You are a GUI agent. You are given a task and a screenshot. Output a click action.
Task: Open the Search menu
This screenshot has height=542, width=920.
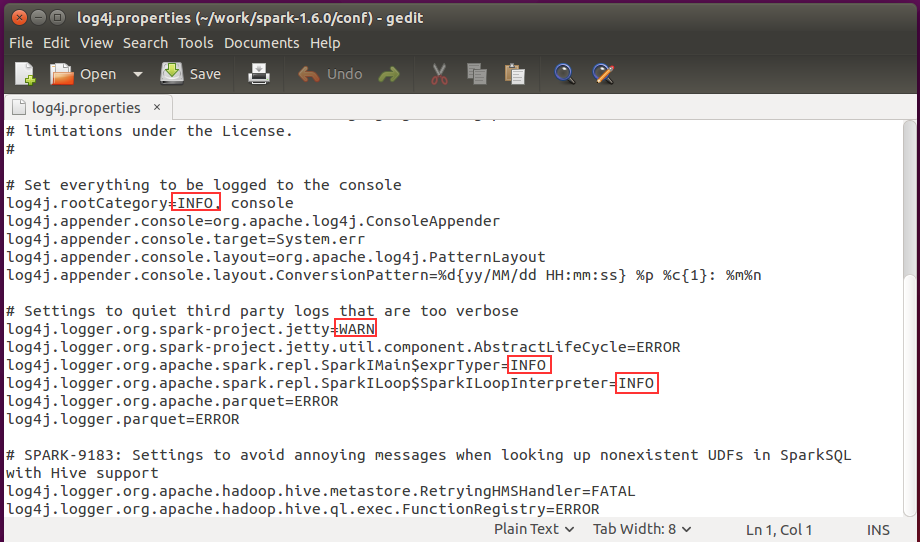[x=146, y=43]
